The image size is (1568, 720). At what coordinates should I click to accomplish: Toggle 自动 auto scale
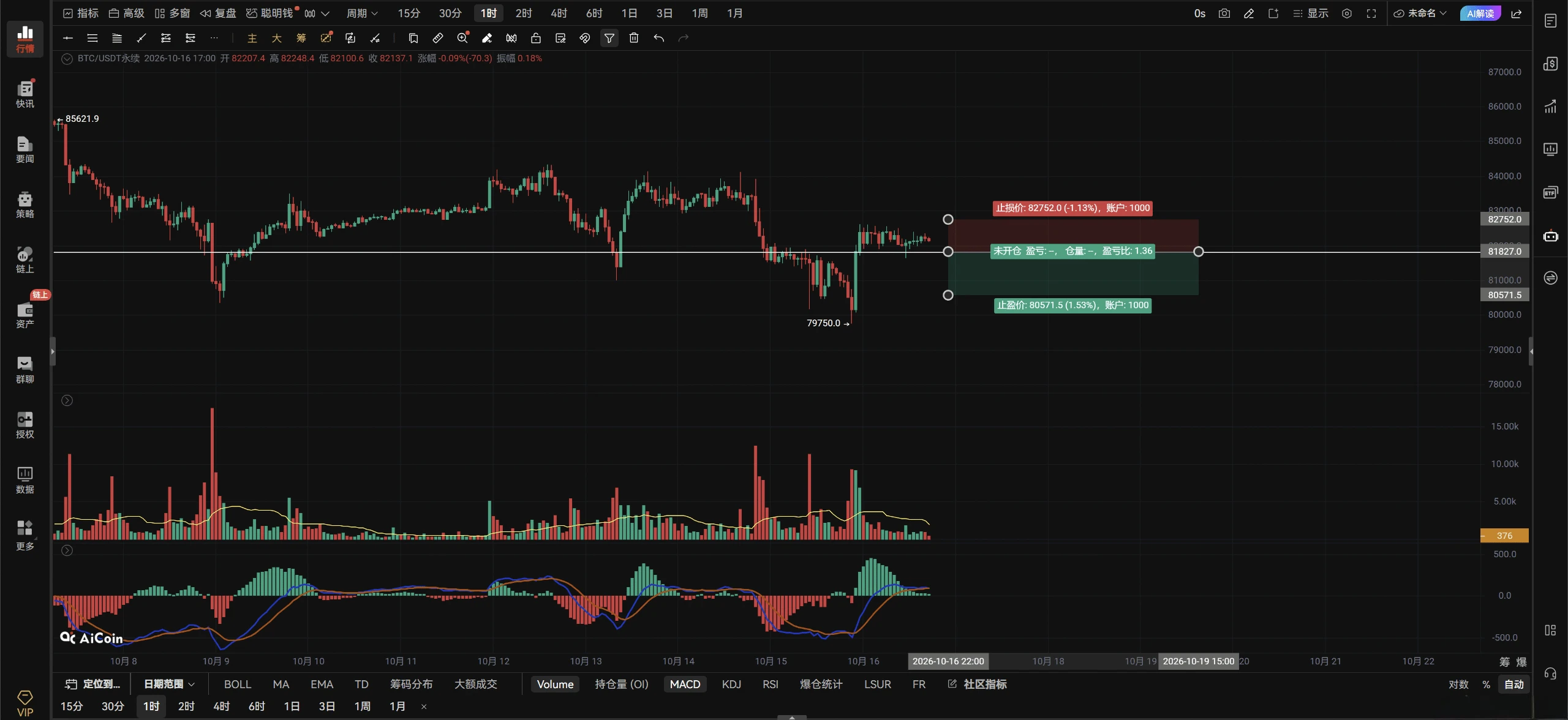click(1514, 684)
